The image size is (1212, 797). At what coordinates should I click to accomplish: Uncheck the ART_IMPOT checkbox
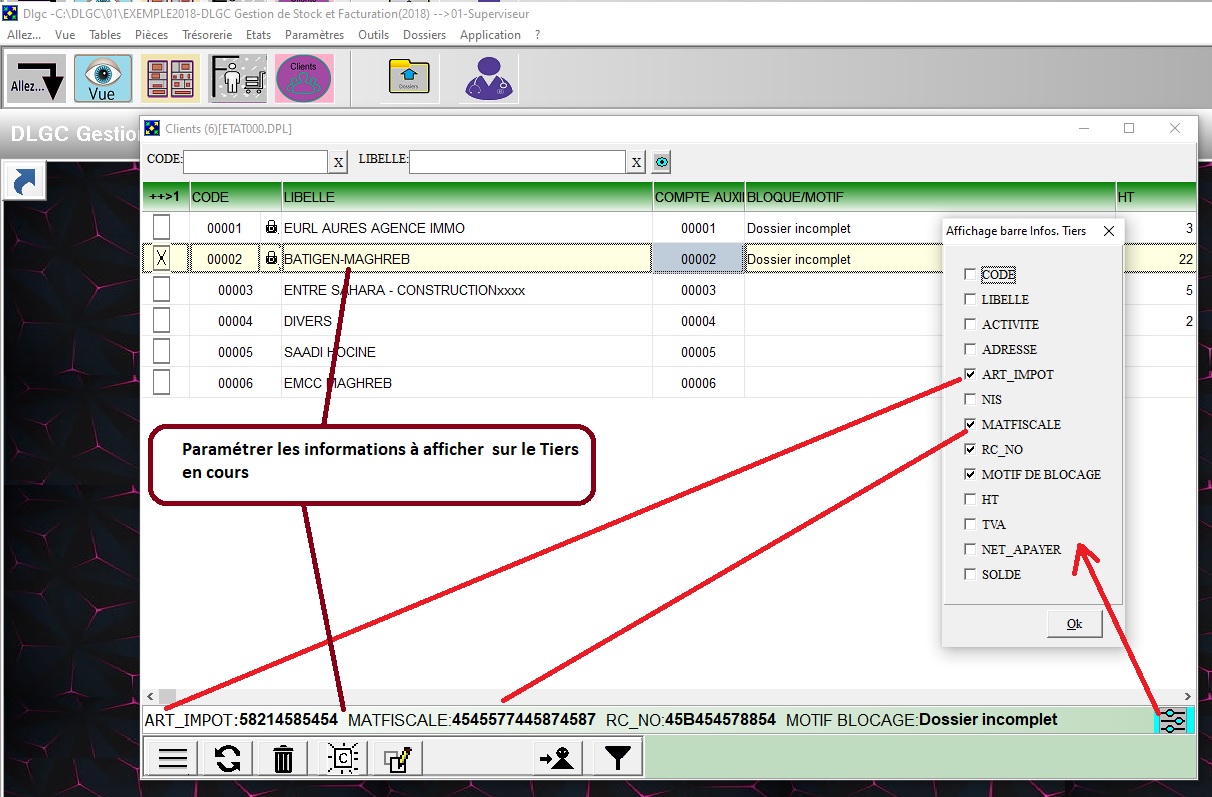[970, 374]
